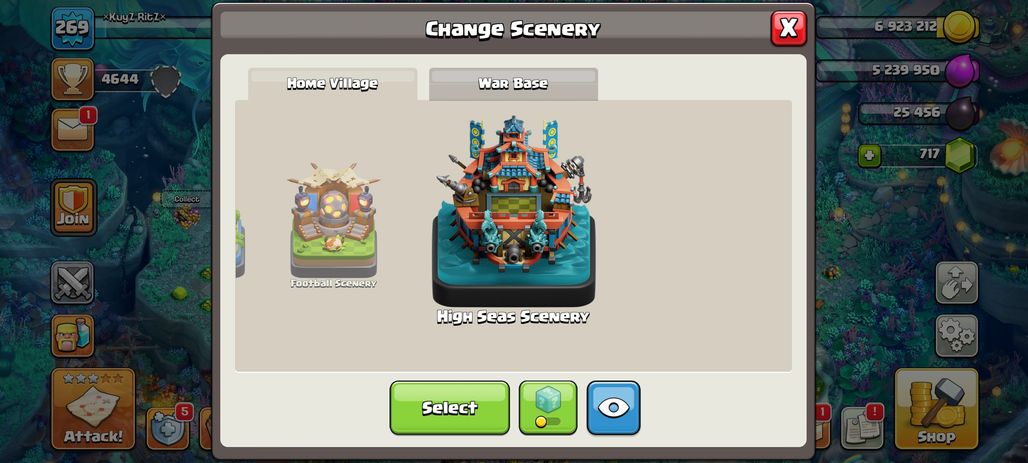Open the Shop with hammer icon
Image resolution: width=1028 pixels, height=463 pixels.
click(936, 408)
